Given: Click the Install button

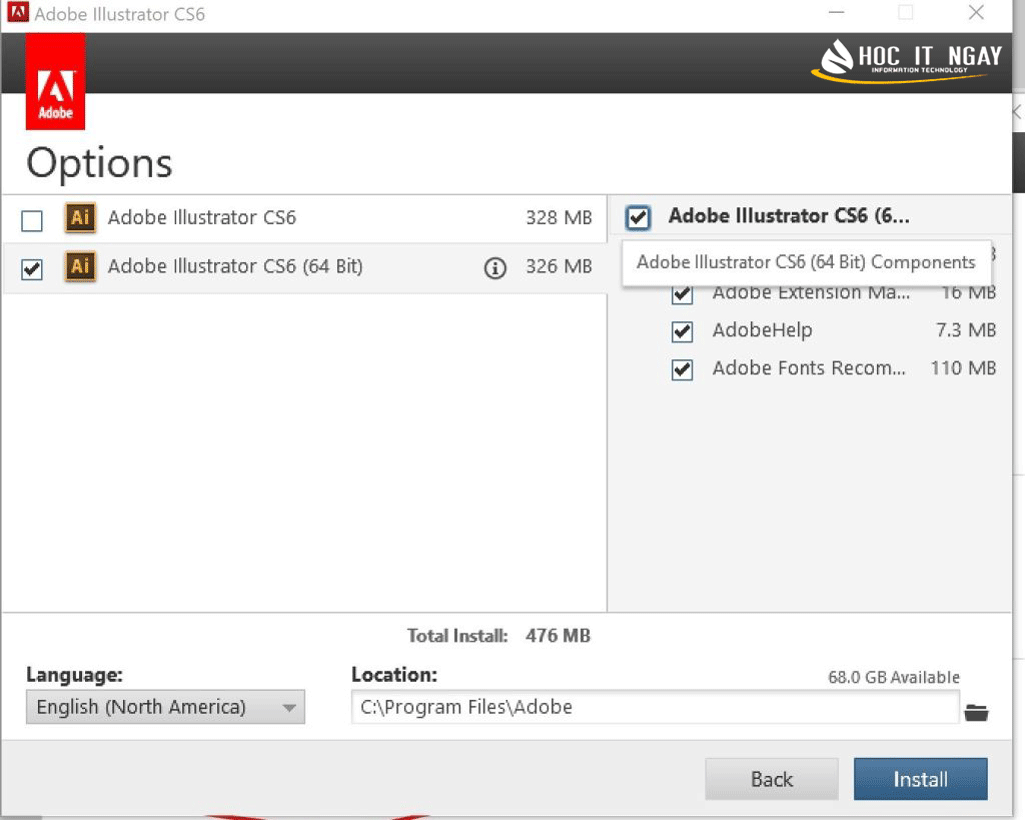Looking at the screenshot, I should pyautogui.click(x=920, y=779).
